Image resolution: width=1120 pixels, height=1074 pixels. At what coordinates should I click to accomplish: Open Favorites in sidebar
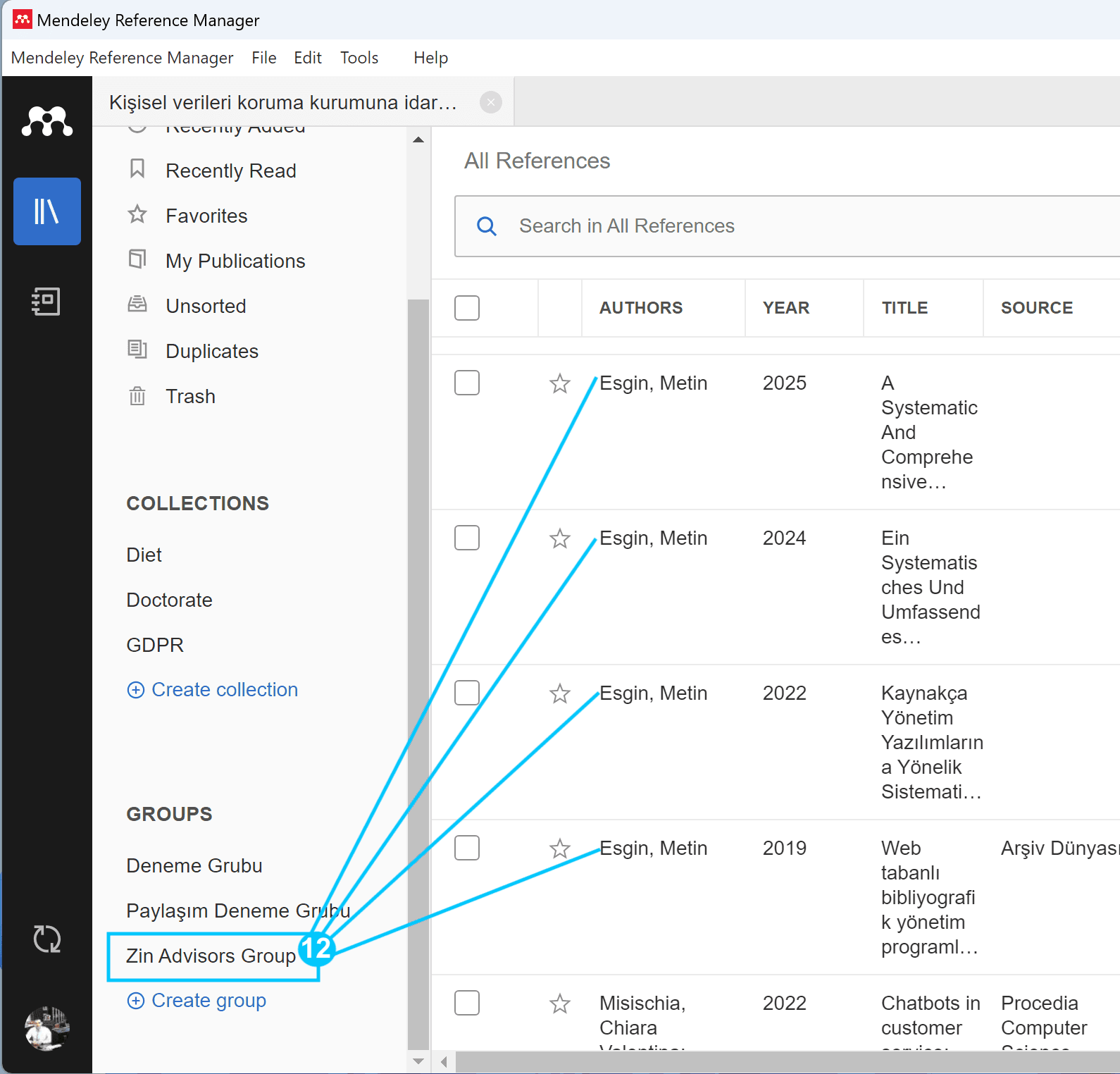pyautogui.click(x=206, y=216)
